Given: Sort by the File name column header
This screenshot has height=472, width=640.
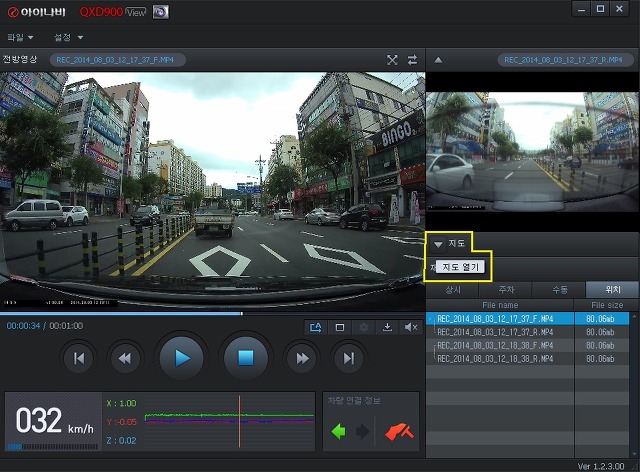Looking at the screenshot, I should click(x=500, y=305).
